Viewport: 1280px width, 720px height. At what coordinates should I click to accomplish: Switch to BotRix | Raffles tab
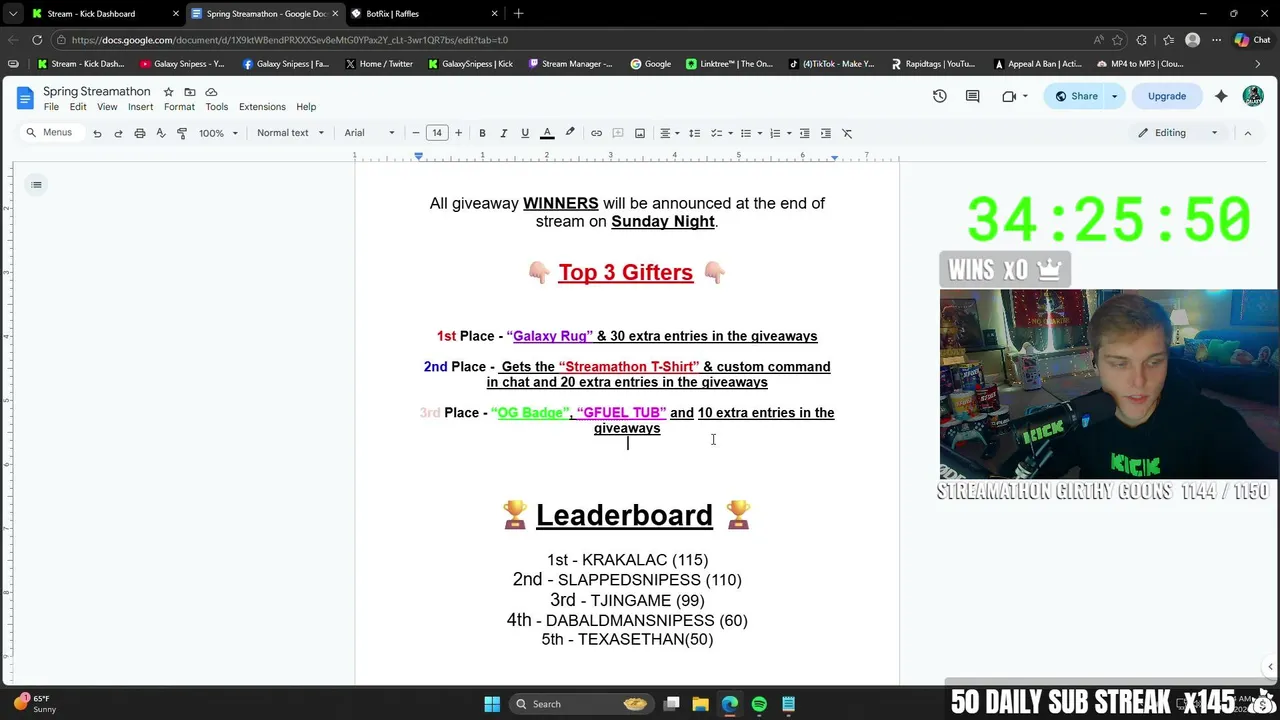(424, 14)
